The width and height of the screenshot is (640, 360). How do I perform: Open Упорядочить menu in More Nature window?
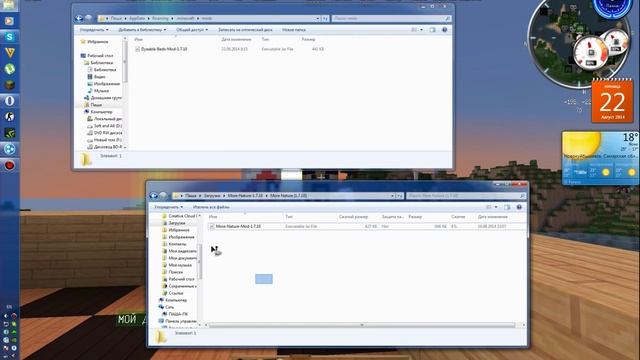coord(169,207)
